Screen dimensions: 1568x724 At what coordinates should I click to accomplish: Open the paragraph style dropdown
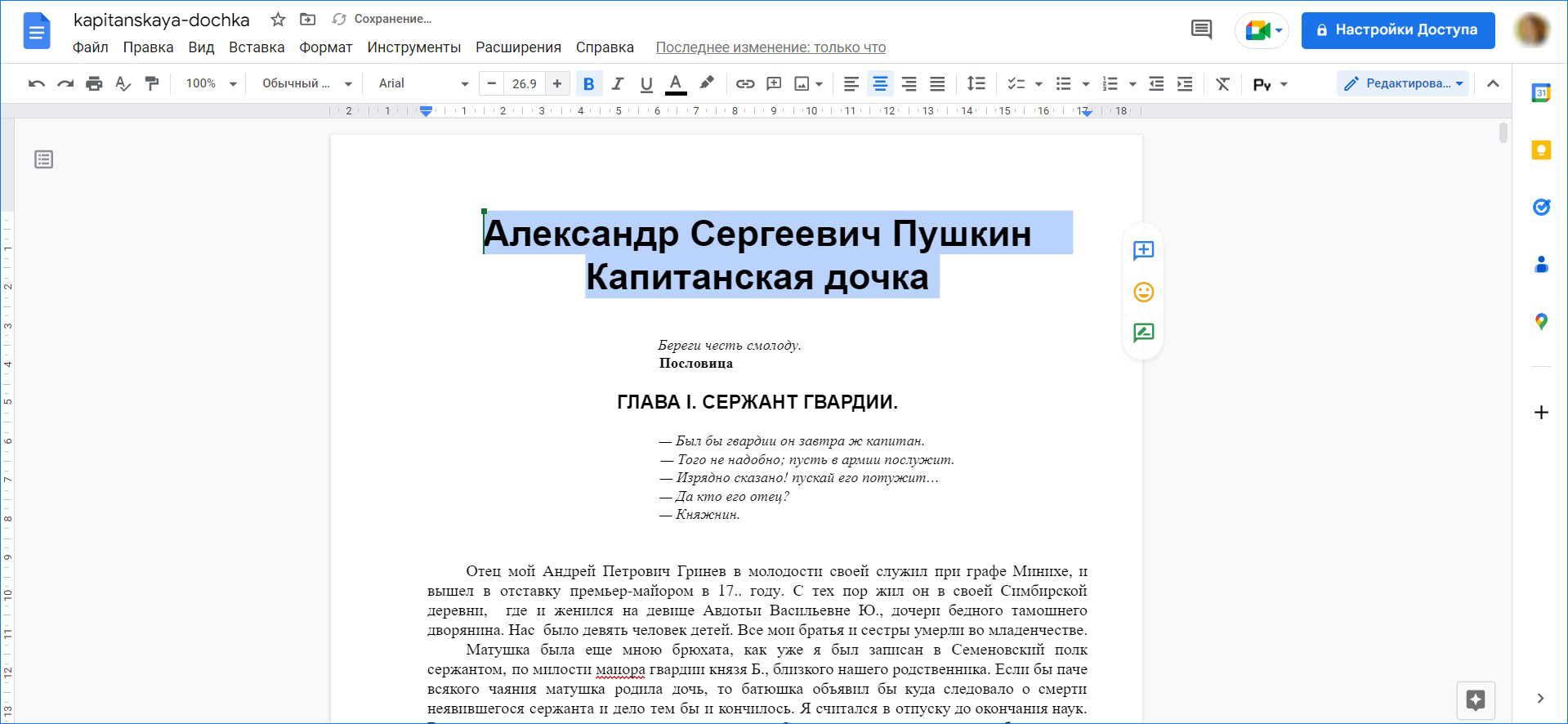[x=306, y=83]
